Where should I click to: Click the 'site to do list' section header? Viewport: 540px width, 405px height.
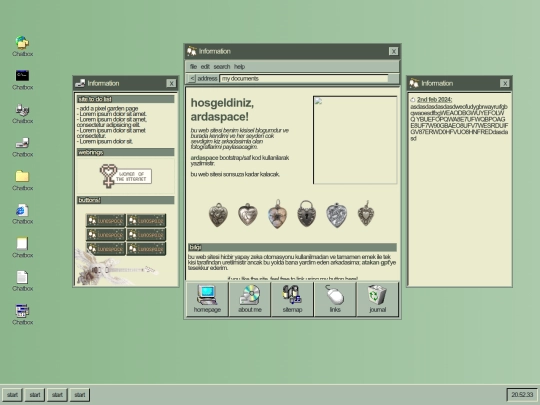pyautogui.click(x=125, y=99)
